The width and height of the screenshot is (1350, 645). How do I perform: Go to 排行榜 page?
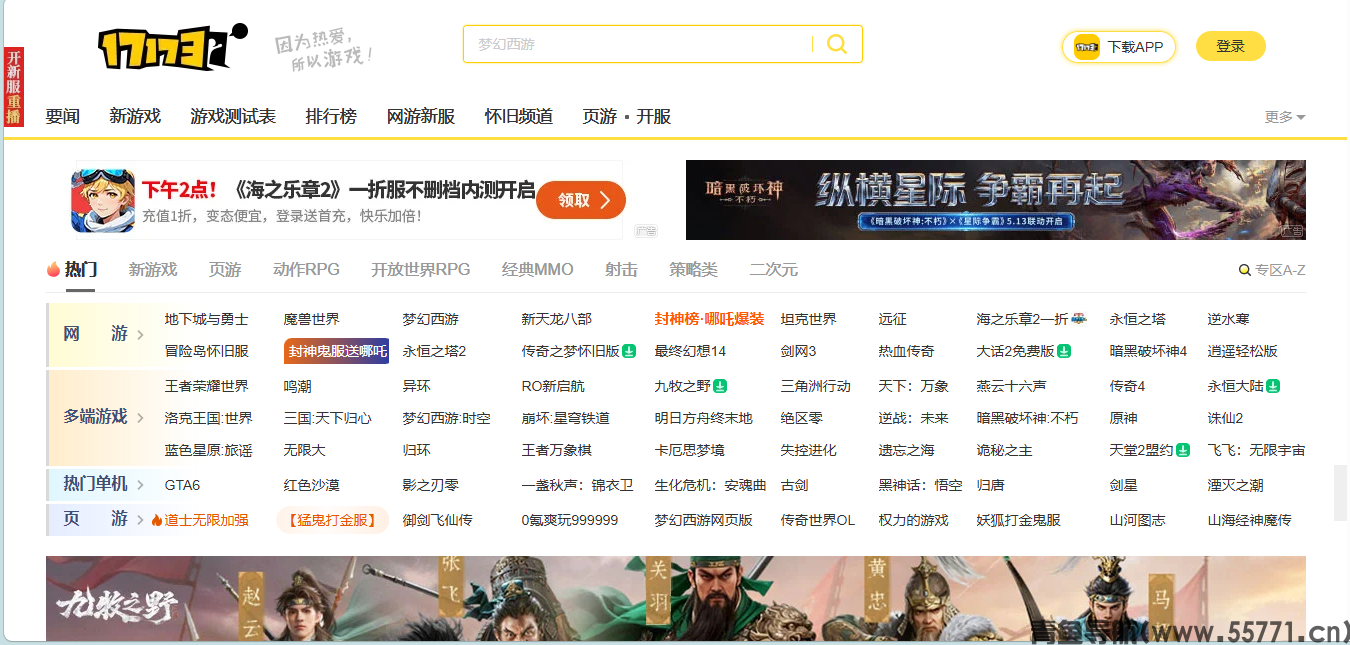[331, 117]
